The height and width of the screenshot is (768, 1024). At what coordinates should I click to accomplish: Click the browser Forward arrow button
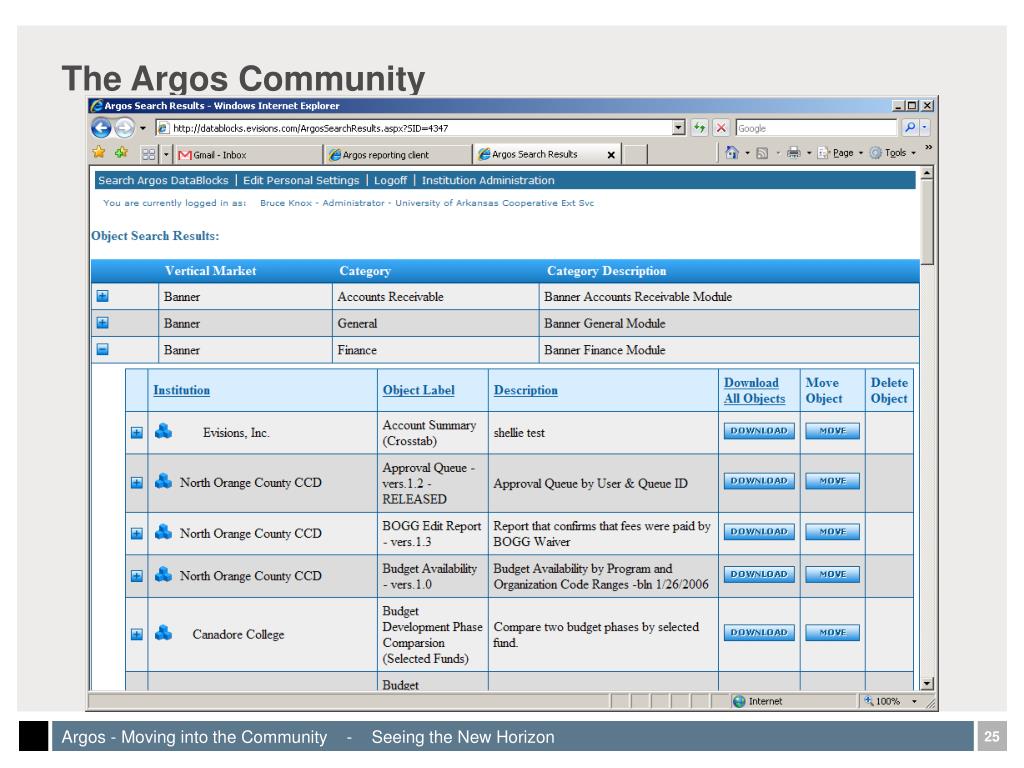tap(124, 127)
